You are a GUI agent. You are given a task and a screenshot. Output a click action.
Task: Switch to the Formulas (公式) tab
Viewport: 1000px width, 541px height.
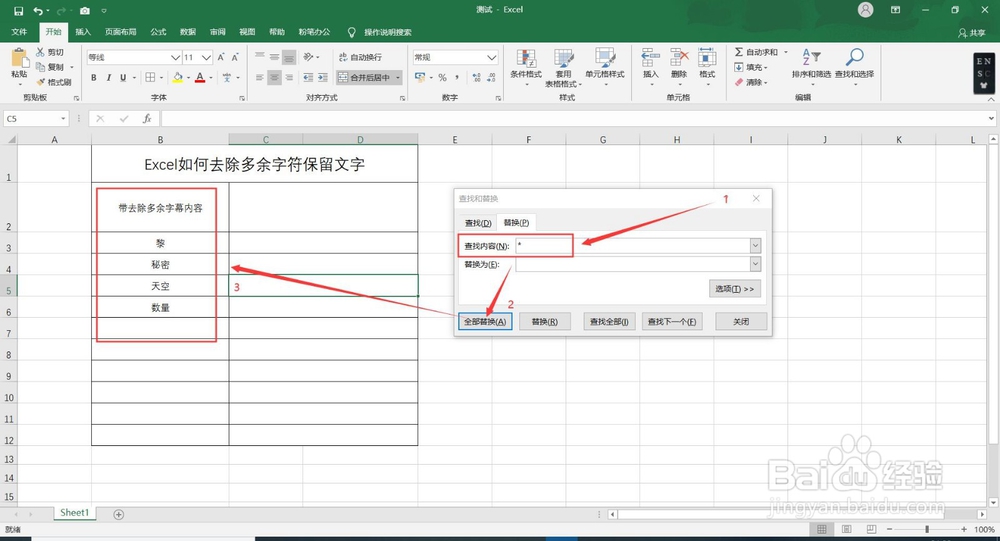click(x=158, y=32)
